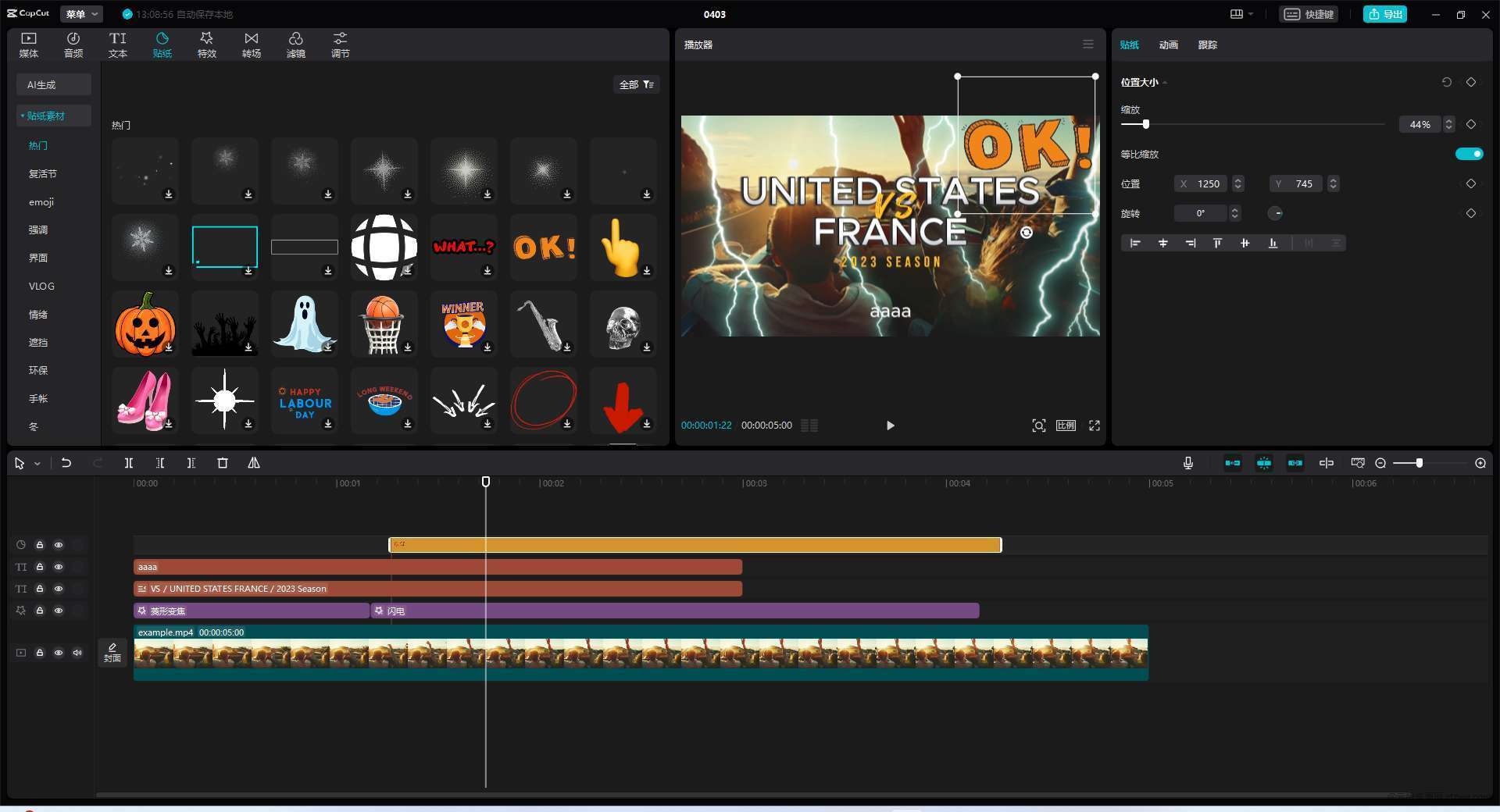Viewport: 1500px width, 812px height.
Task: Select the OK! sticker thumbnail
Action: (544, 248)
